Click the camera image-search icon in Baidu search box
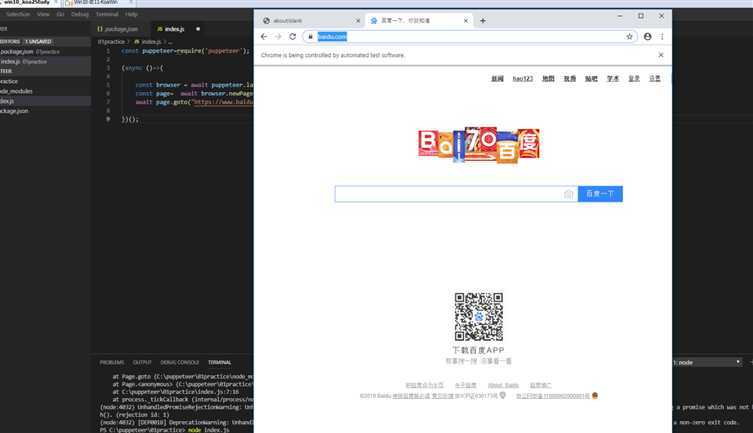 pos(568,194)
